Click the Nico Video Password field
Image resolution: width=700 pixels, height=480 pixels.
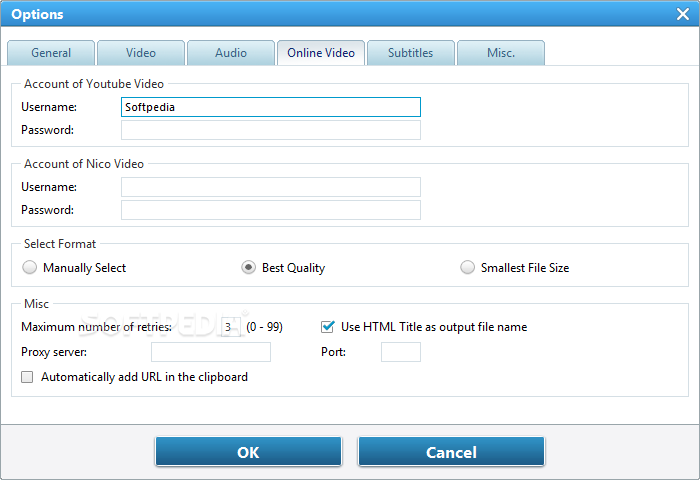click(x=271, y=210)
